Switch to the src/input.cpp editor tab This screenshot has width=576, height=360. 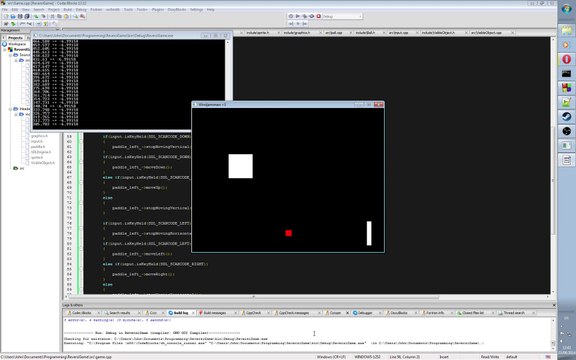[399, 33]
